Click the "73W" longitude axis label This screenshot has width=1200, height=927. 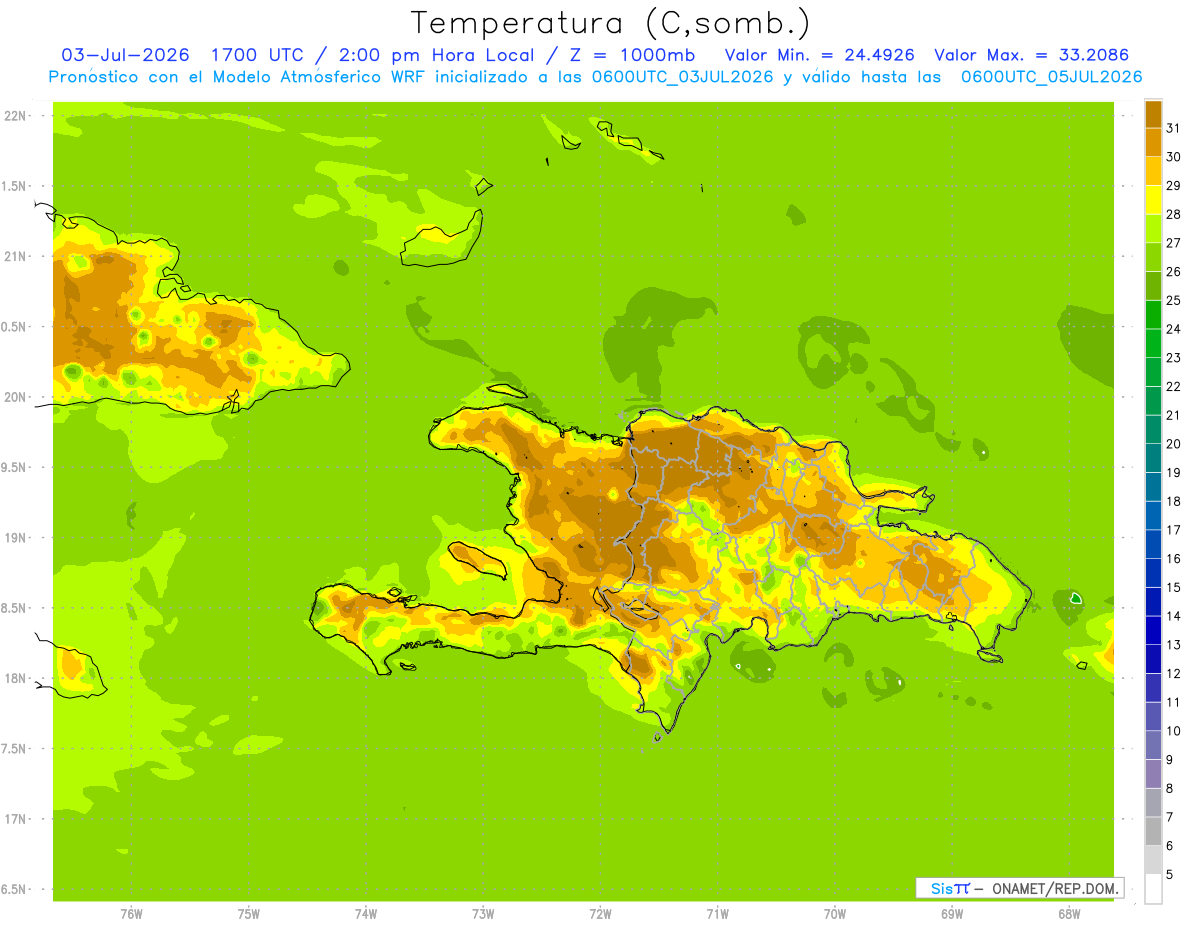click(x=483, y=913)
